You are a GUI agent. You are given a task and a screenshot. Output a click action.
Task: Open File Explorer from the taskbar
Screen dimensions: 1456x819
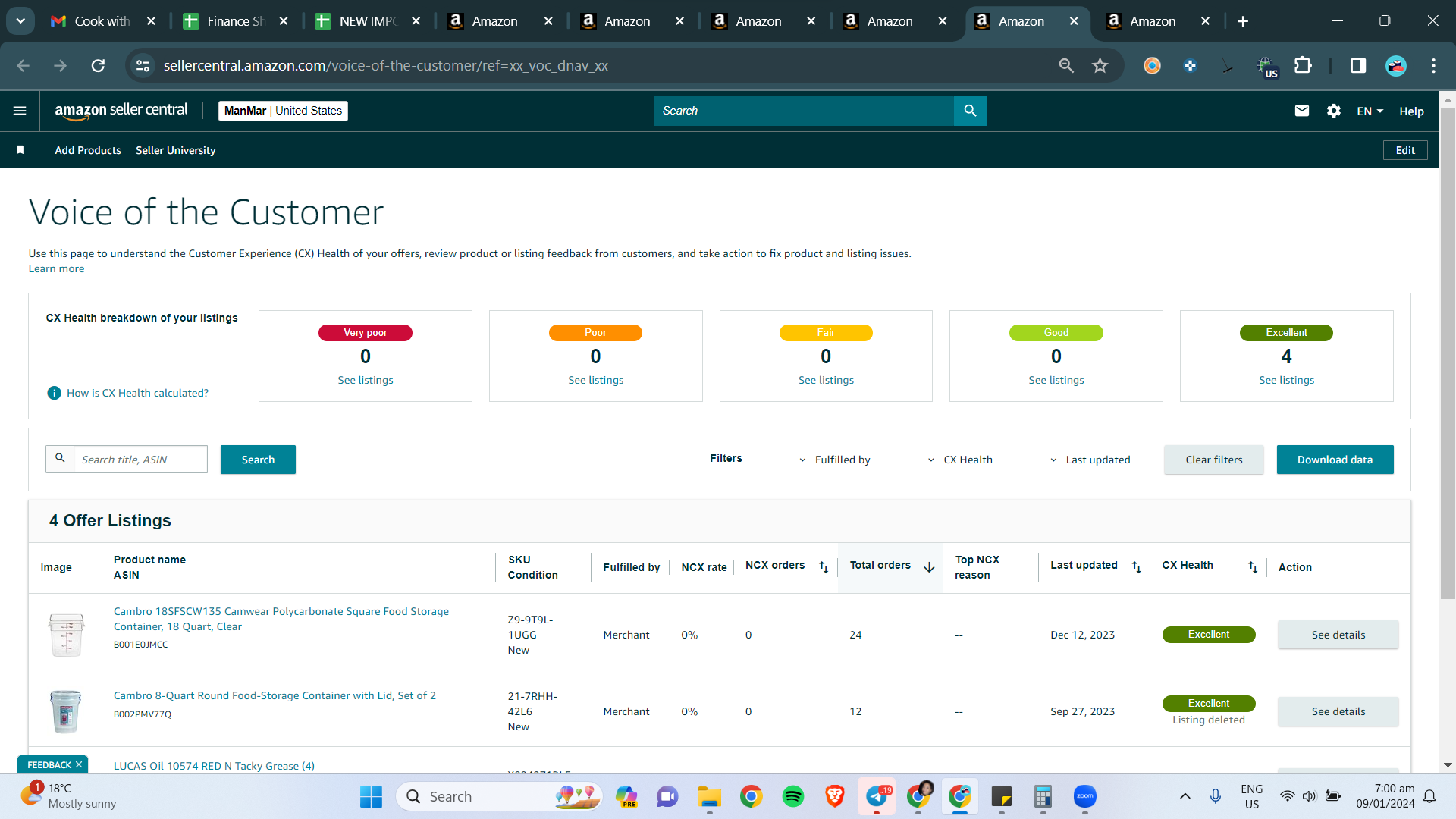tap(710, 796)
